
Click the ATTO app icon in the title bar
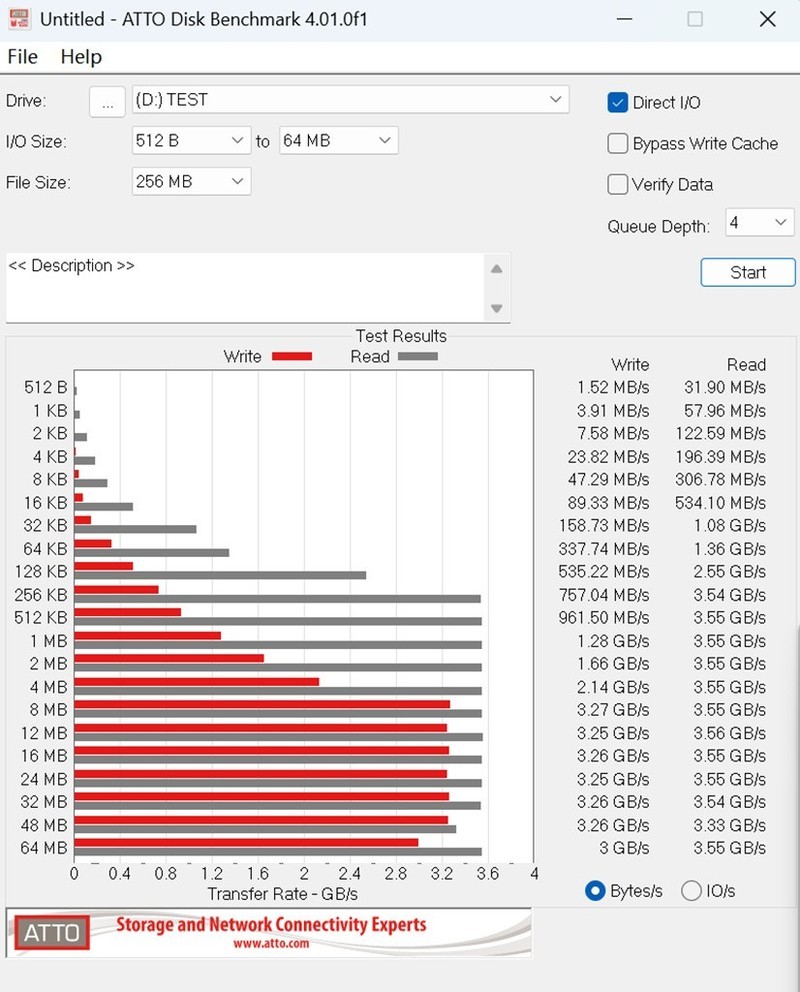point(18,19)
